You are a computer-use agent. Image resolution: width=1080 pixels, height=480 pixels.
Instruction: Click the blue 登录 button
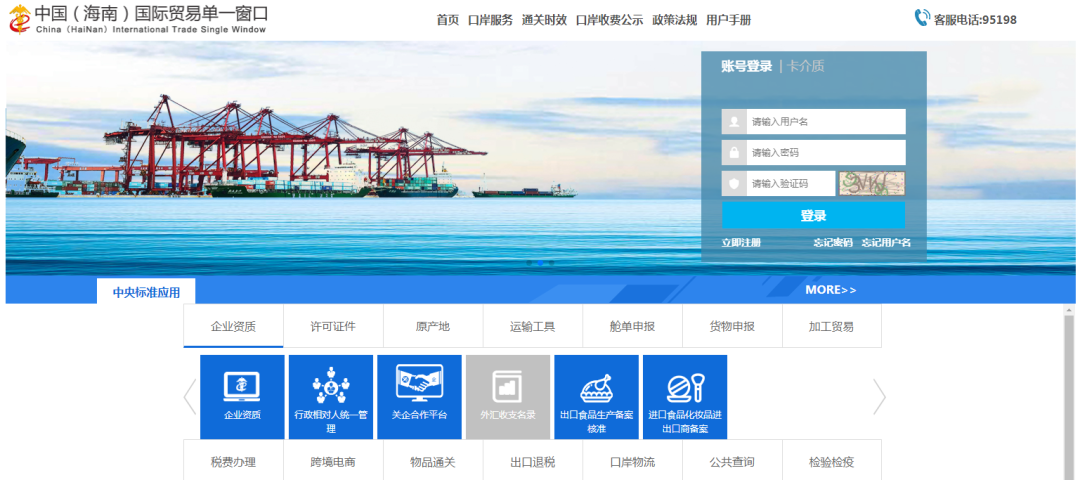click(x=813, y=215)
